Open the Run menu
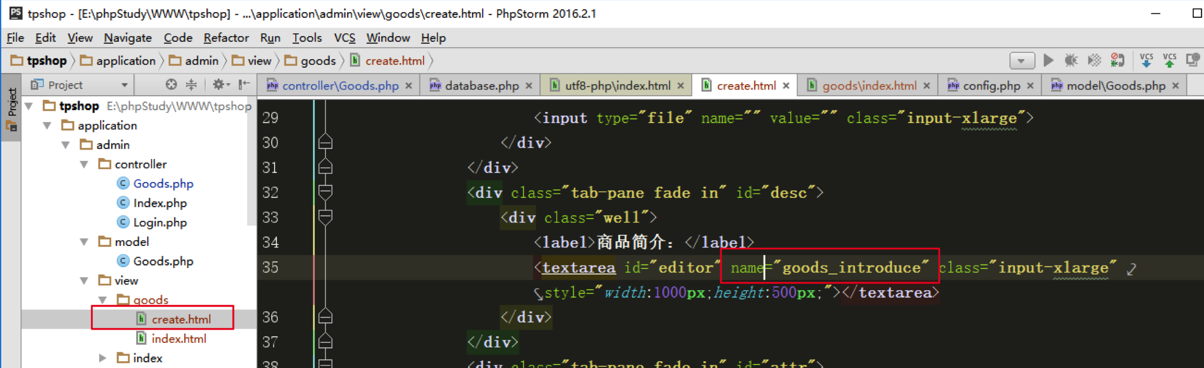 pos(270,38)
